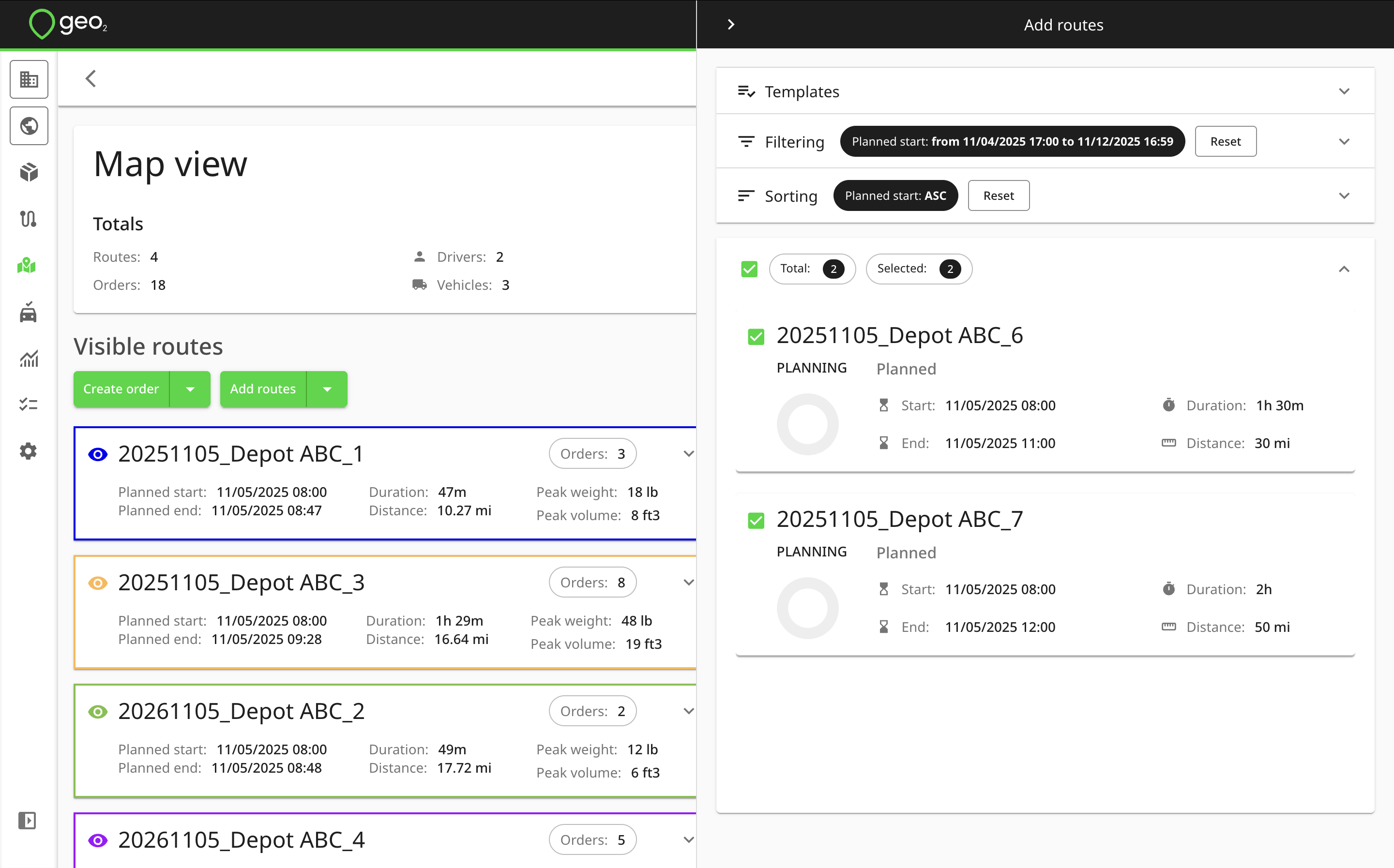The width and height of the screenshot is (1394, 868).
Task: Go back using the left arrow
Action: click(91, 79)
